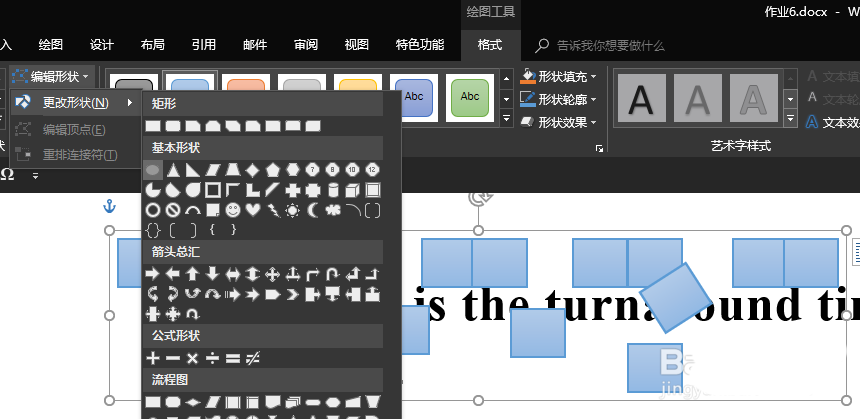Select the parallelogram basic shape
The width and height of the screenshot is (860, 419).
click(212, 170)
